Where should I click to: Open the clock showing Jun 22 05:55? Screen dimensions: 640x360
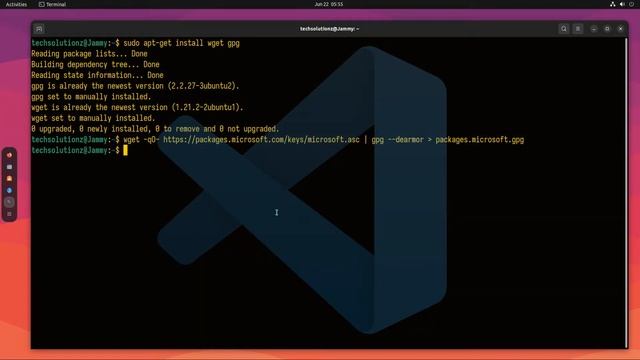[x=329, y=4]
